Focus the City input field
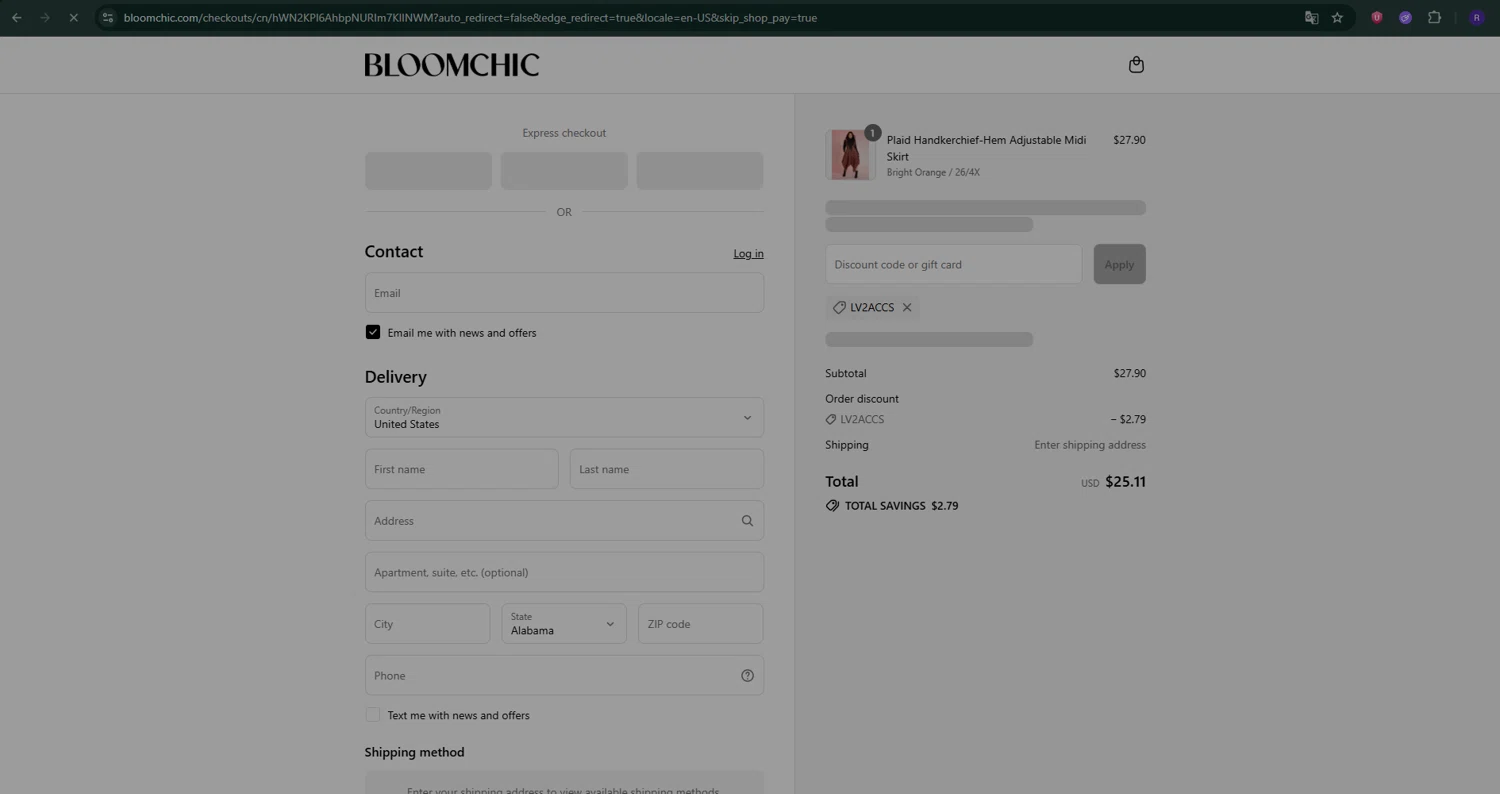Screen dimensions: 1500x794 pos(428,624)
